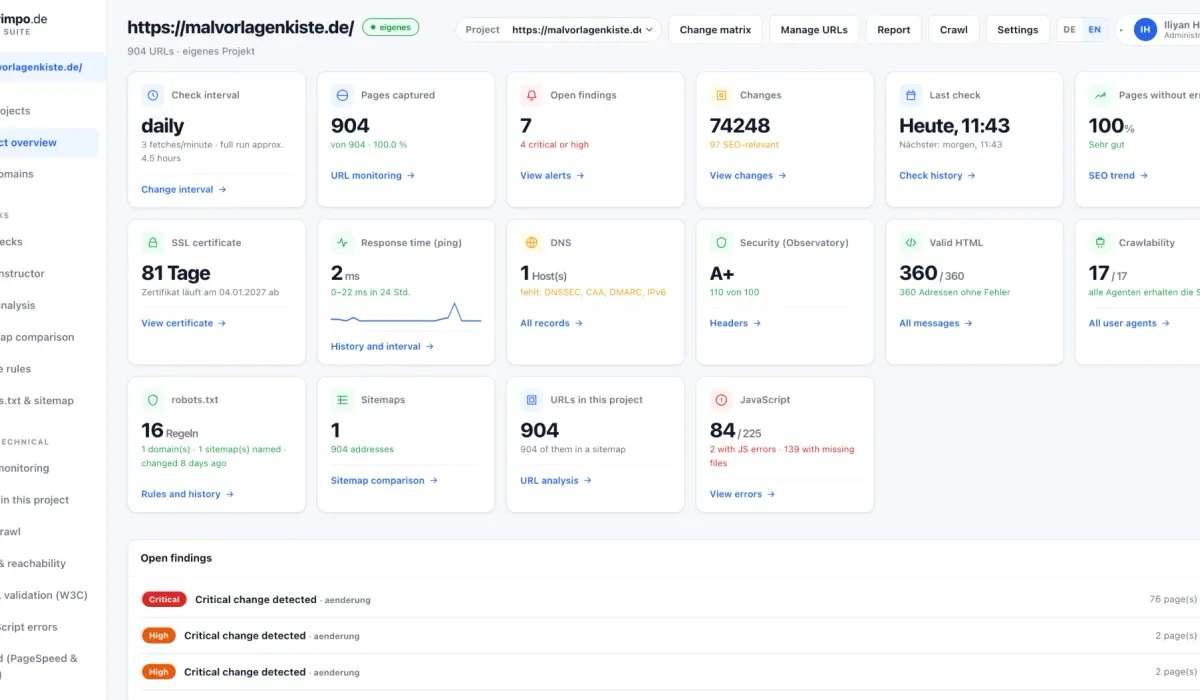Click the All user agents link
This screenshot has width=1200, height=700.
tap(1129, 323)
